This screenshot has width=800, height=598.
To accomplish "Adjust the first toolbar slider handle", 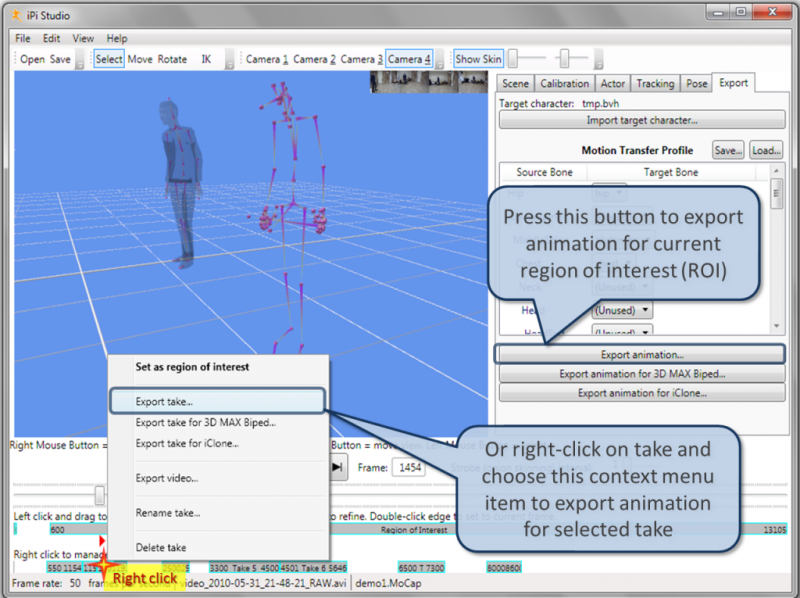I will tap(513, 59).
